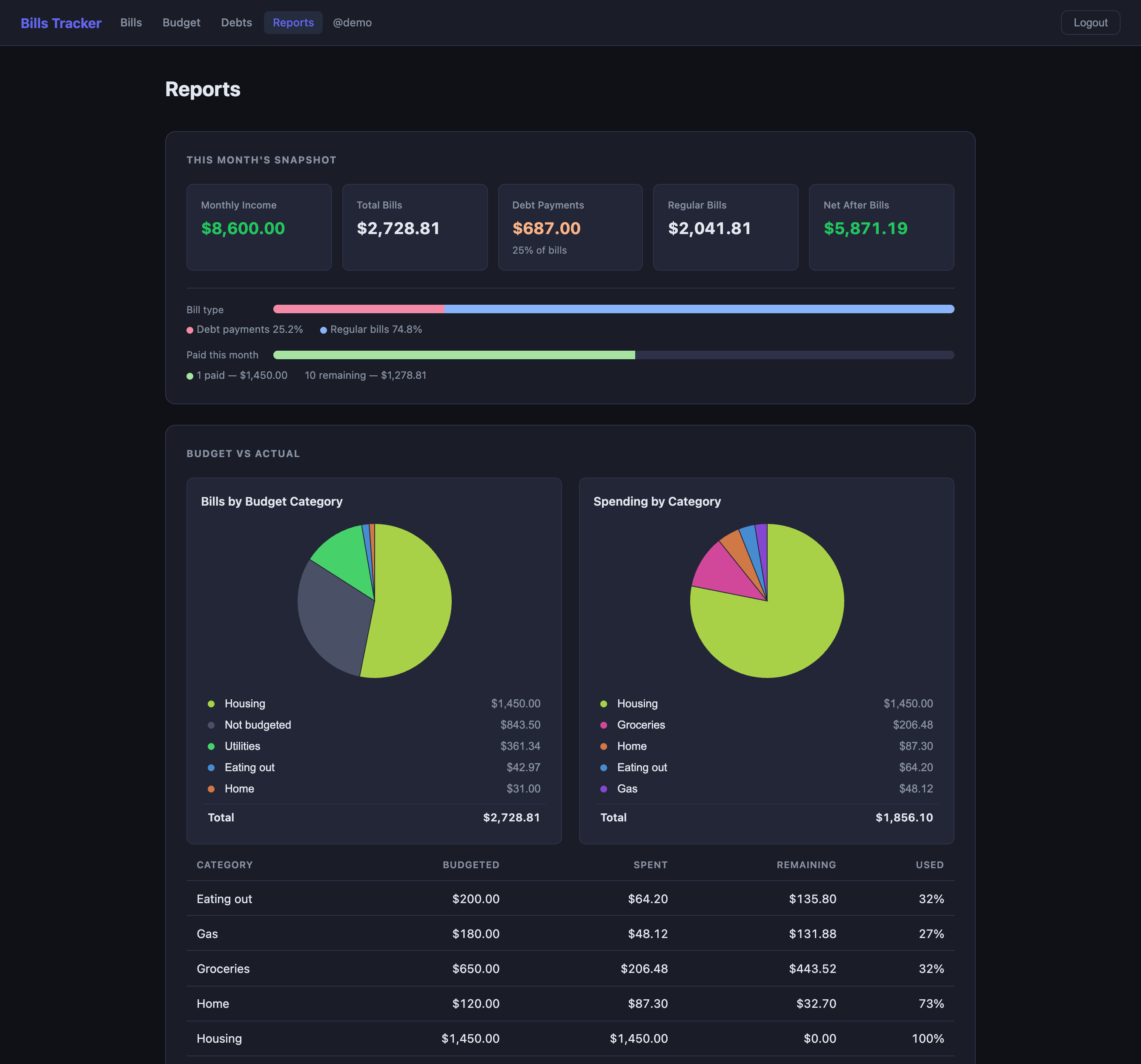Click the blue regular bills bar segment
Screen dimensions: 1141x1064
(699, 309)
